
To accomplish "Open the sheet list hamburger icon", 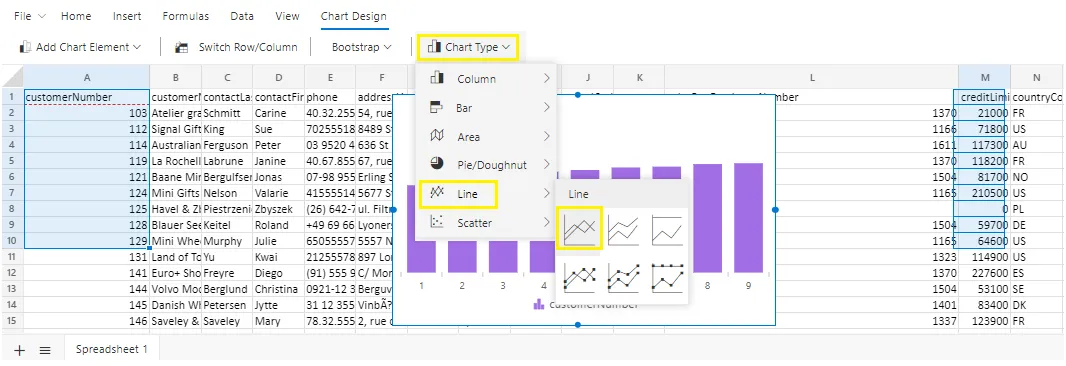I will pos(45,350).
